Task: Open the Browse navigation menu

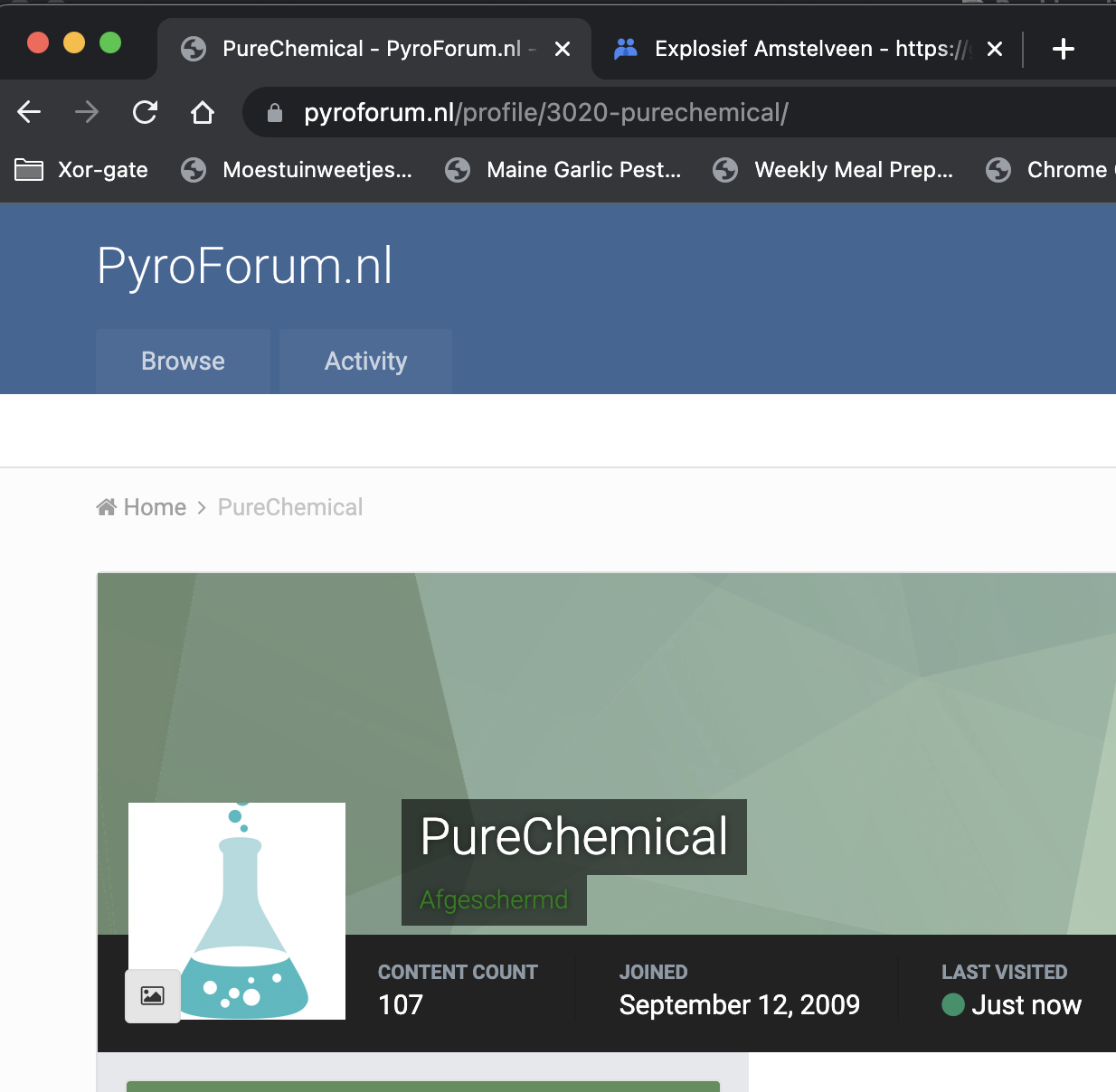Action: [183, 361]
